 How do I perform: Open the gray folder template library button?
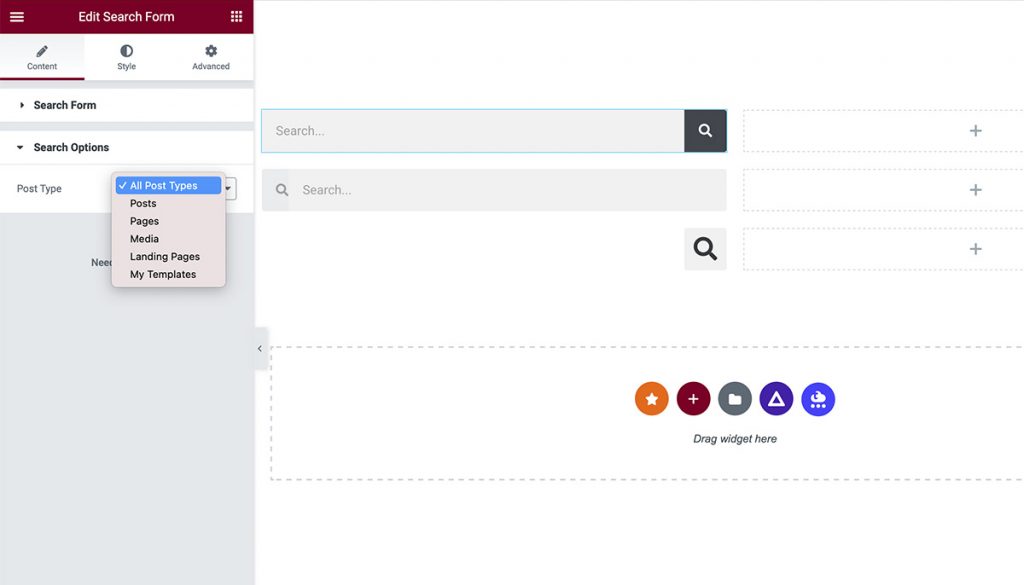pyautogui.click(x=735, y=399)
